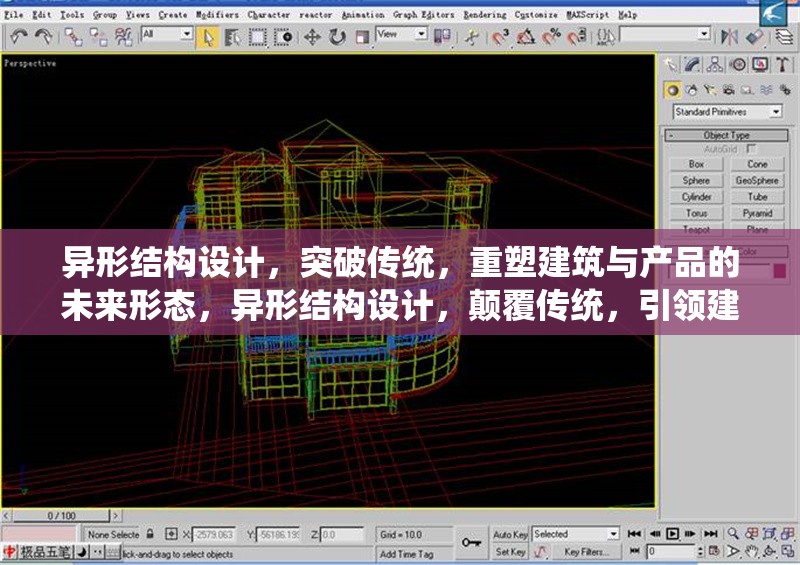Choose the Select Object arrow tool
The image size is (800, 565).
208,38
